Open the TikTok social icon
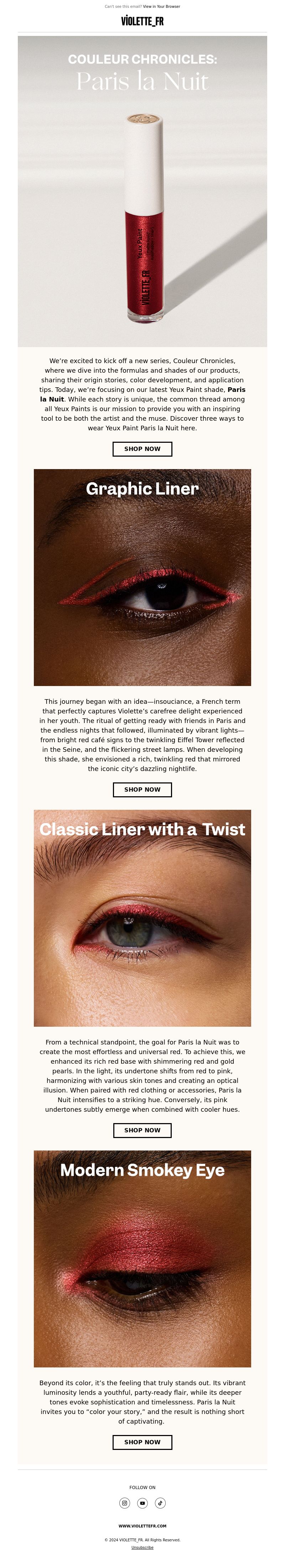285x1568 pixels. tap(160, 1503)
